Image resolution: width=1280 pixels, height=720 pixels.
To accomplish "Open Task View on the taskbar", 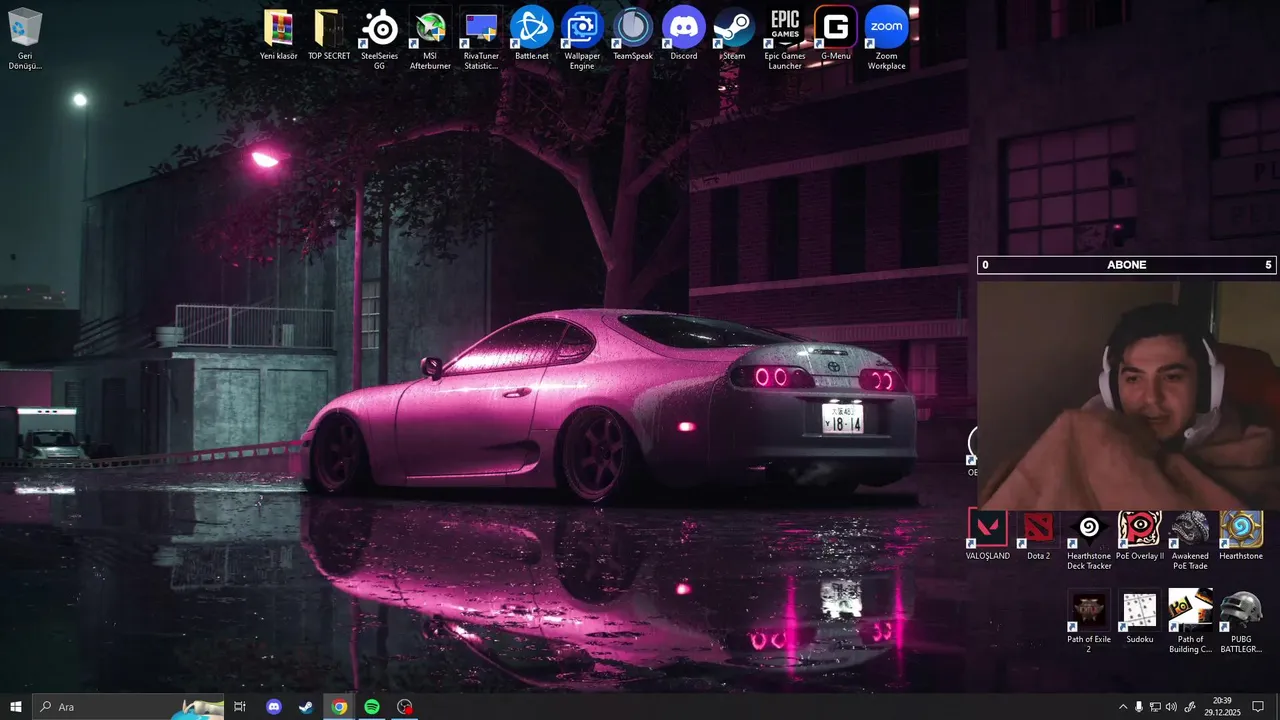I will [240, 707].
